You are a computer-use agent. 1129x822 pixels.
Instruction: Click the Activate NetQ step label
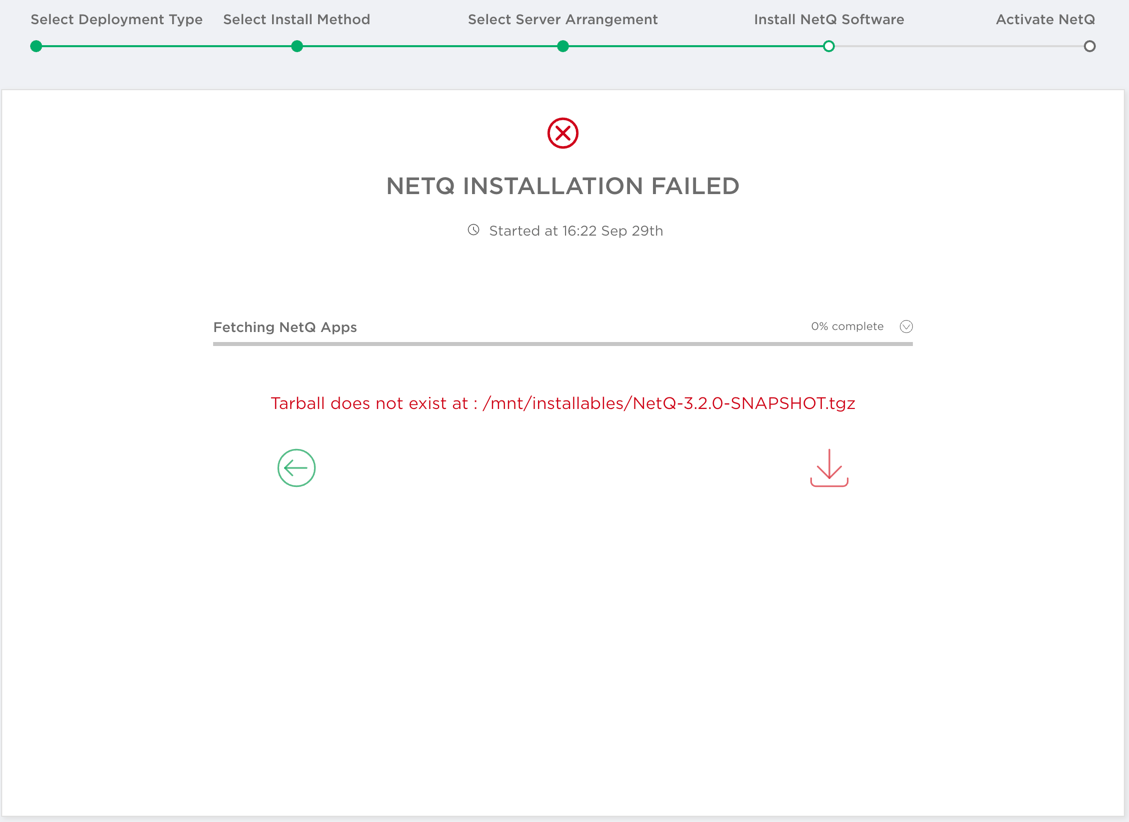tap(1045, 20)
